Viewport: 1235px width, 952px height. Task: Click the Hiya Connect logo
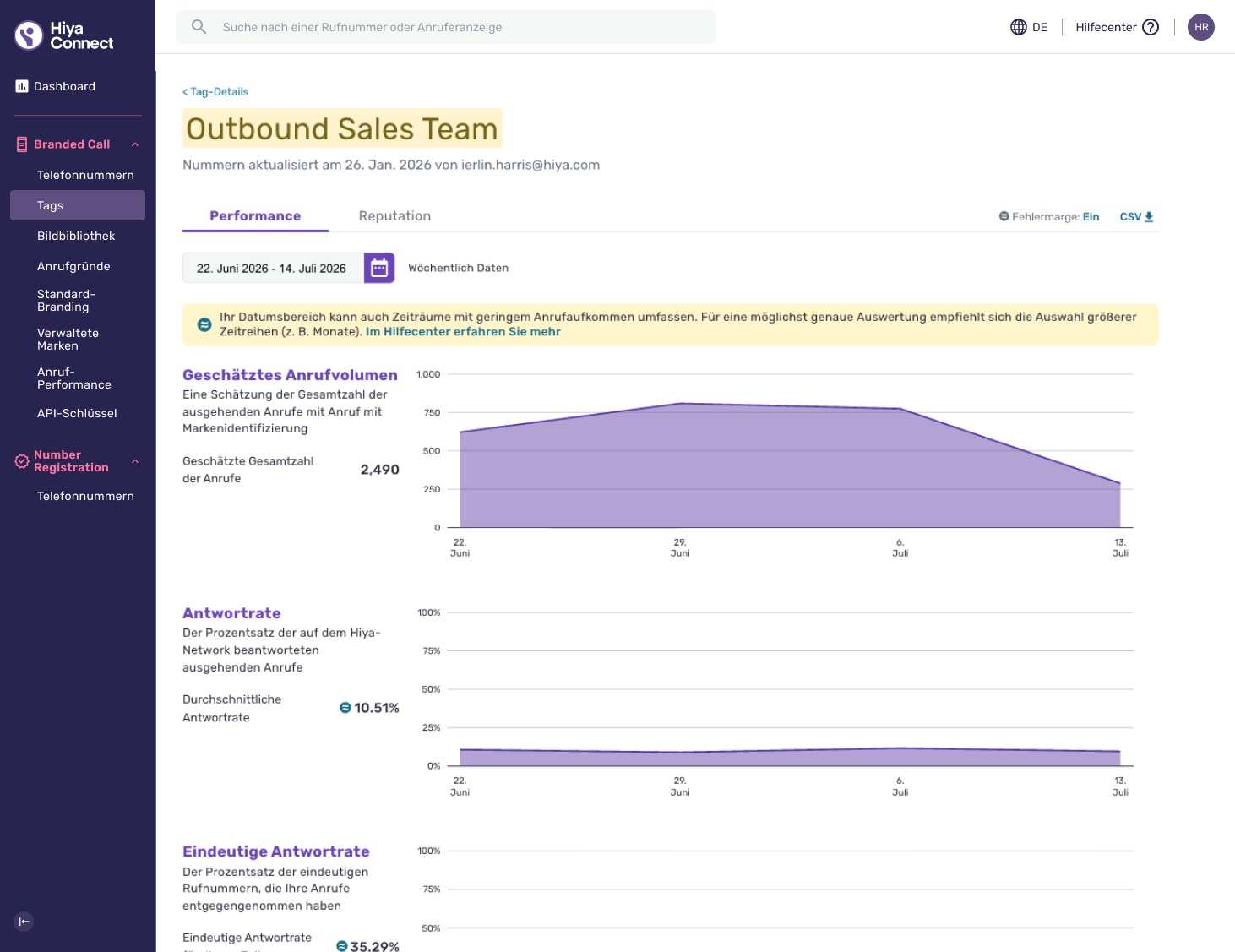pos(63,35)
